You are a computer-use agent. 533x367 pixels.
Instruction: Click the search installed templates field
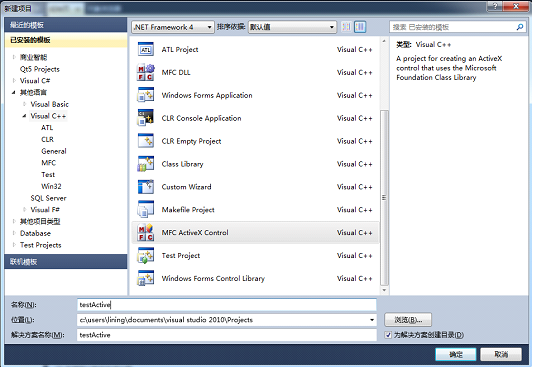point(452,27)
